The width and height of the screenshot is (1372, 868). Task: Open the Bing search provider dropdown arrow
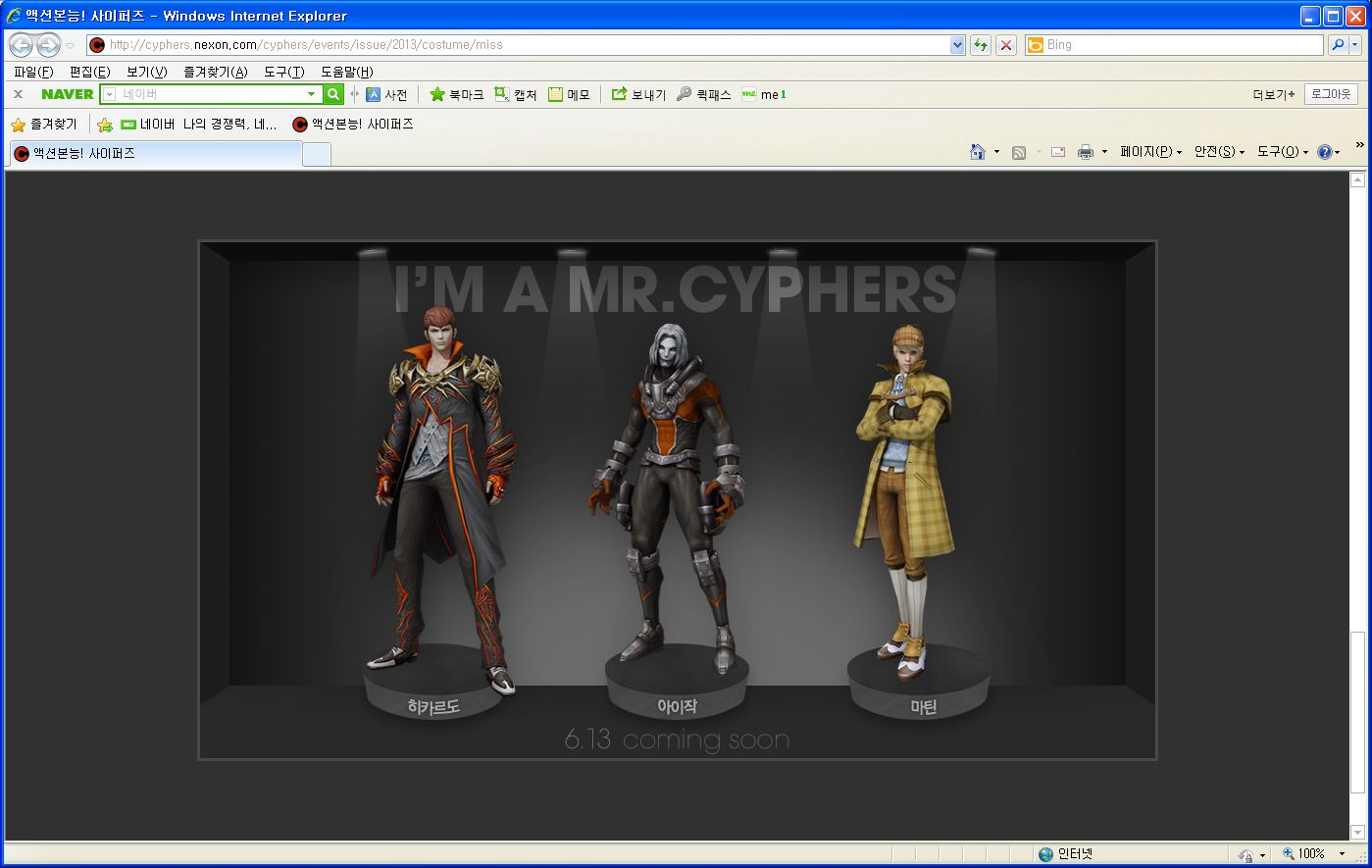(x=1356, y=45)
